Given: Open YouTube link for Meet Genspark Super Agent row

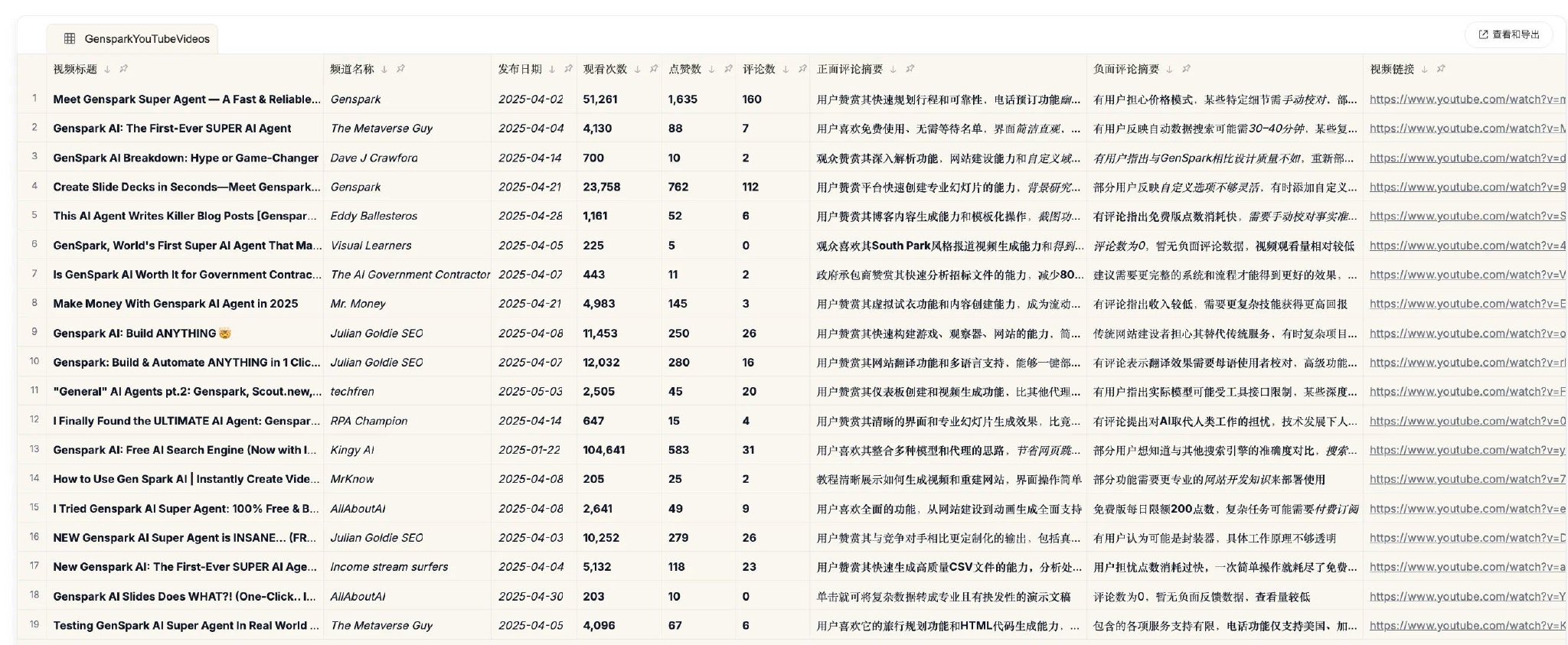Looking at the screenshot, I should (1468, 99).
